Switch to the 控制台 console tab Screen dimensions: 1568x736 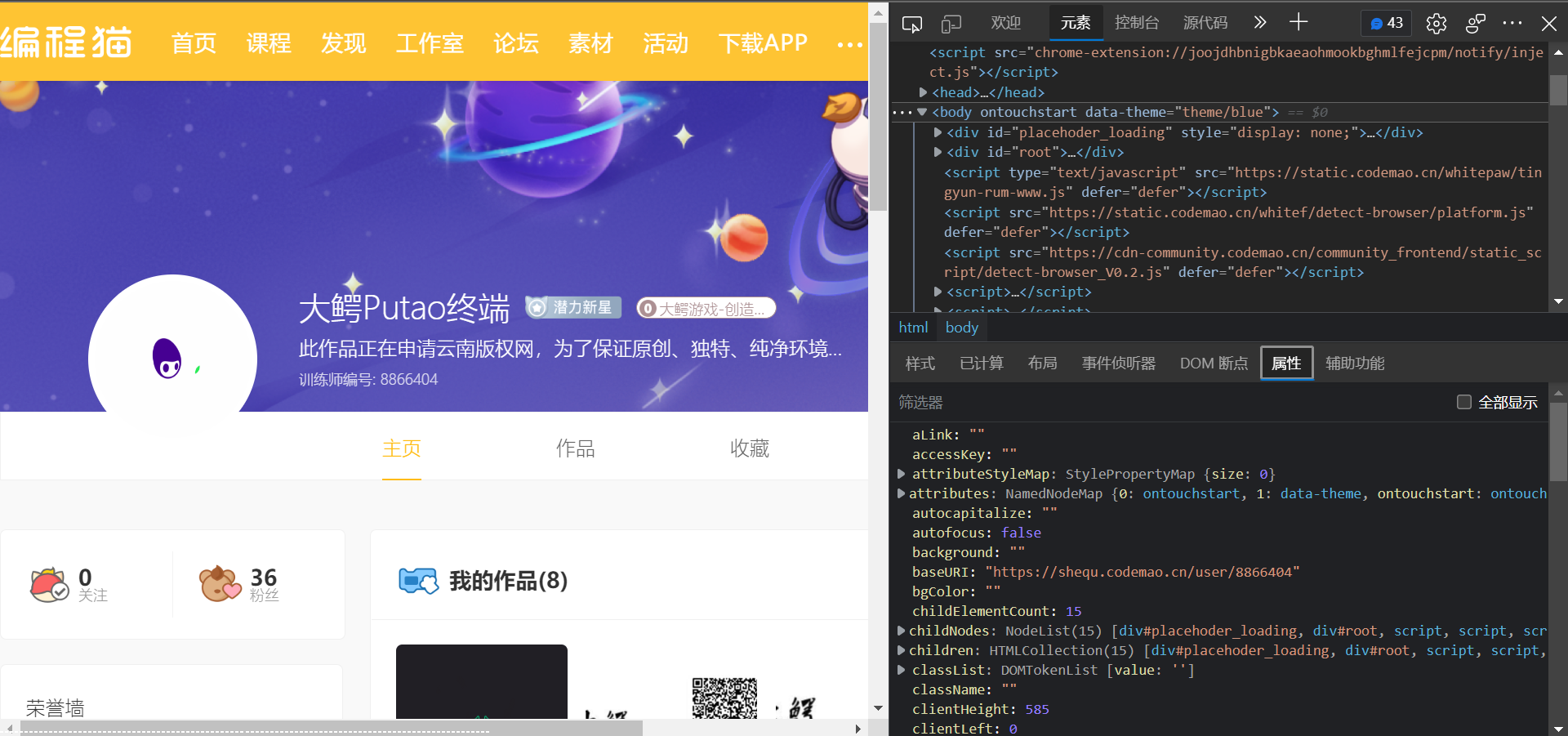point(1137,23)
